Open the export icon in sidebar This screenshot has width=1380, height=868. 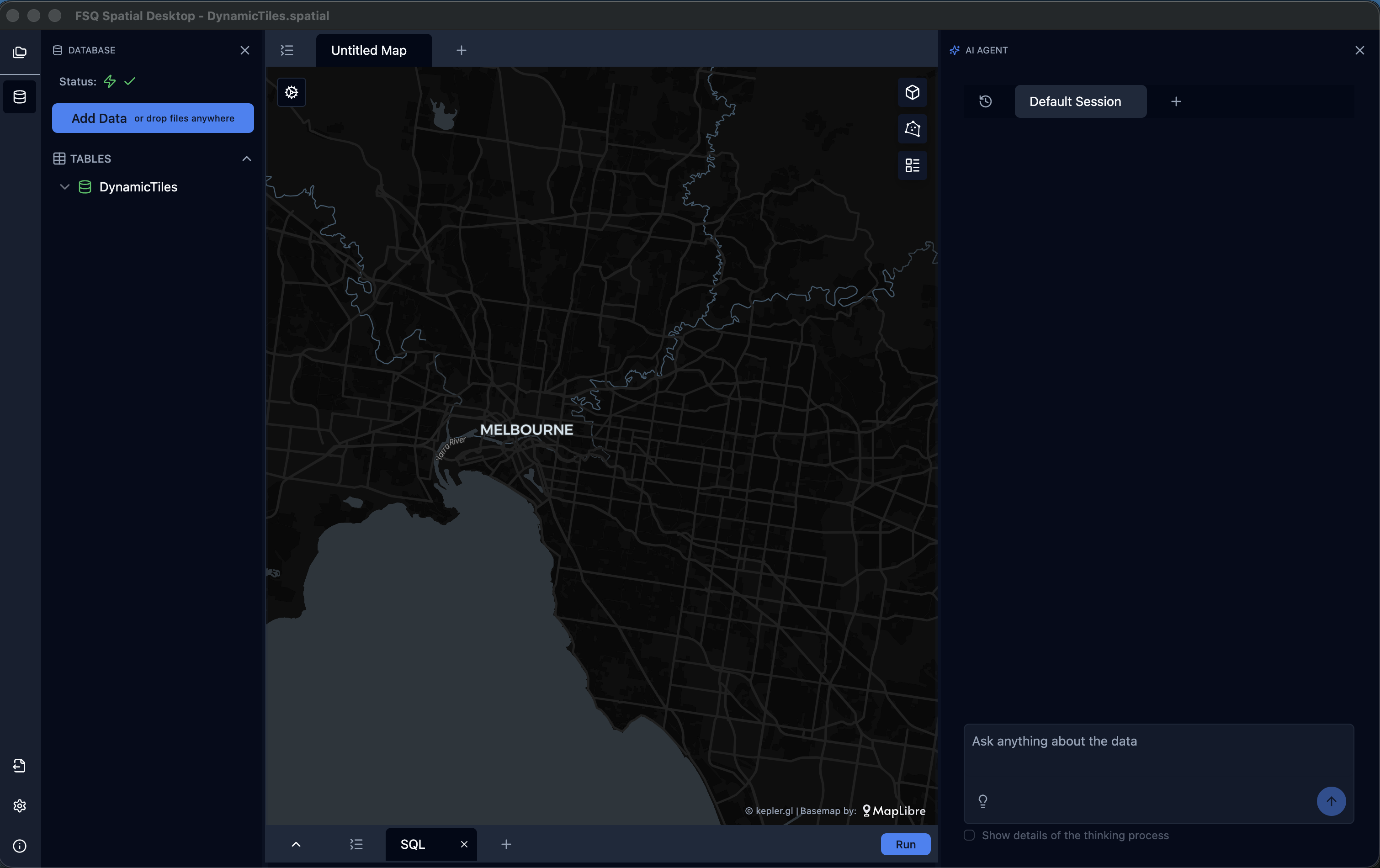pos(20,766)
